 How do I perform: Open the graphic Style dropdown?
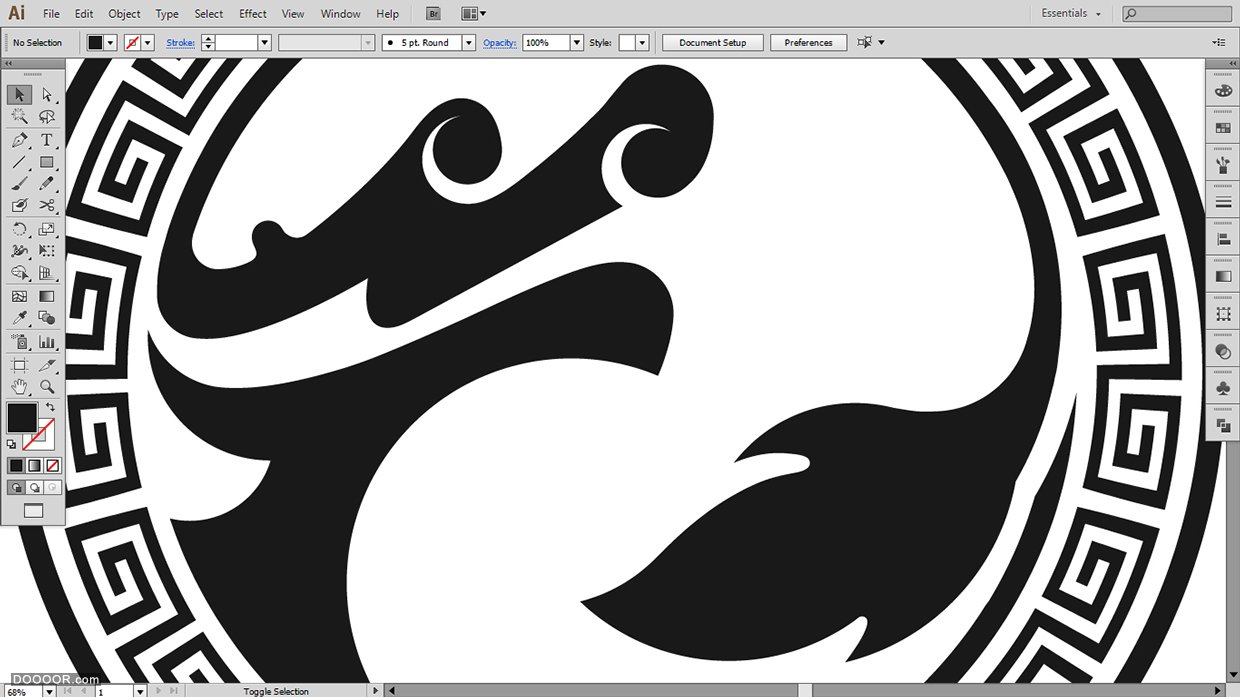642,43
